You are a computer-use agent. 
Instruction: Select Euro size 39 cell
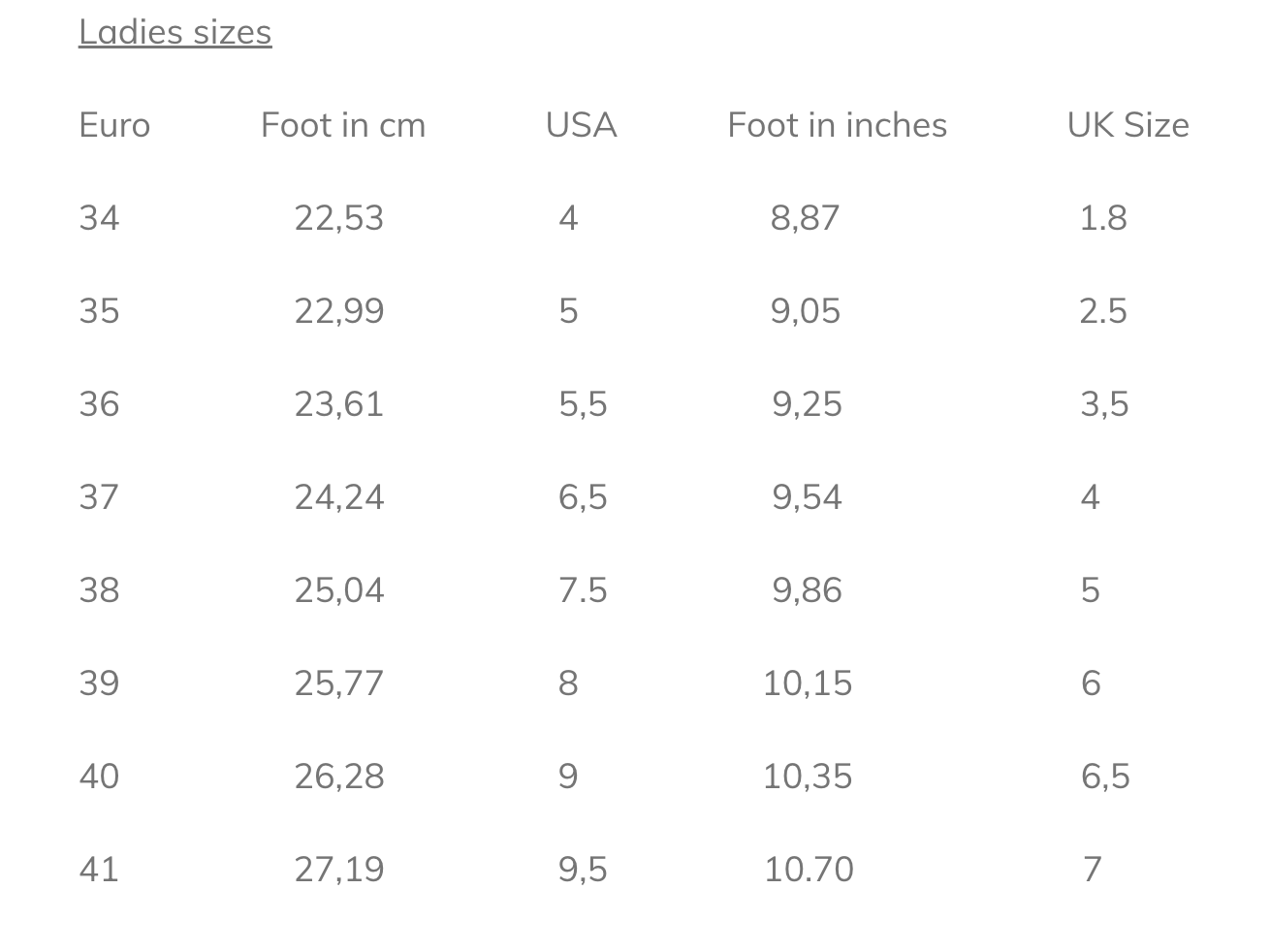[x=99, y=683]
